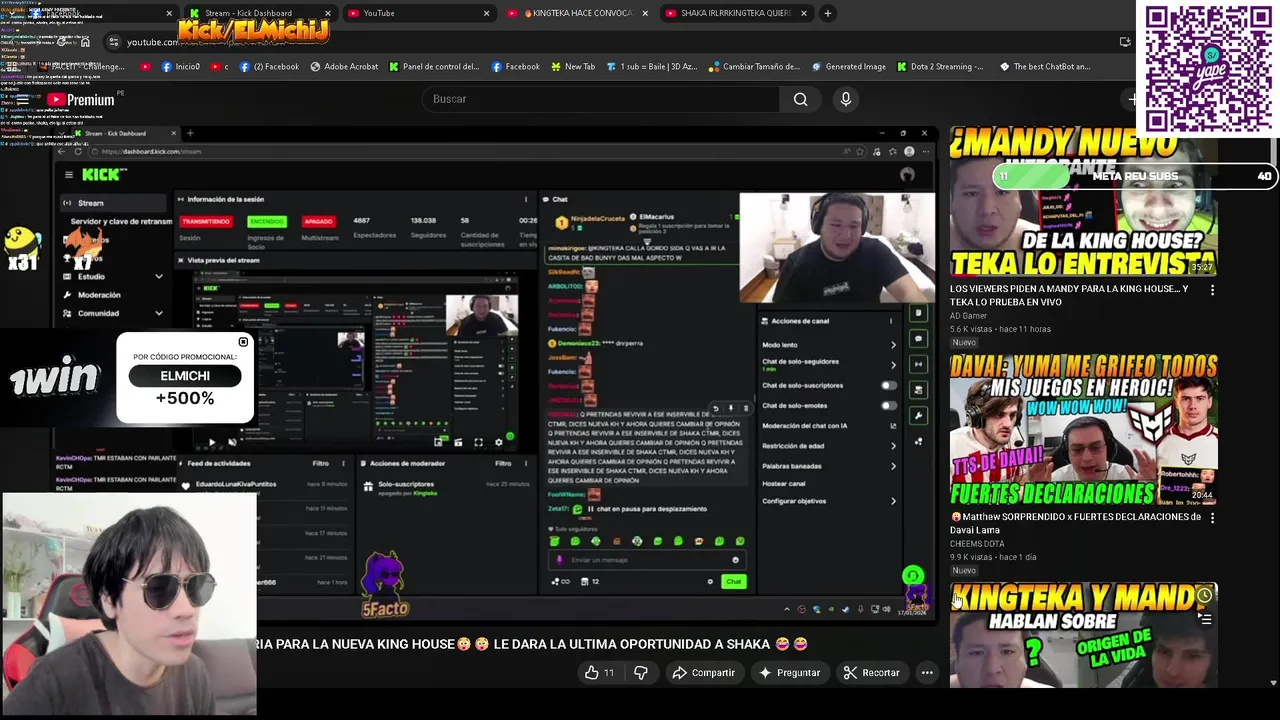The image size is (1280, 720).
Task: Like the video with thumbs up
Action: coord(599,673)
